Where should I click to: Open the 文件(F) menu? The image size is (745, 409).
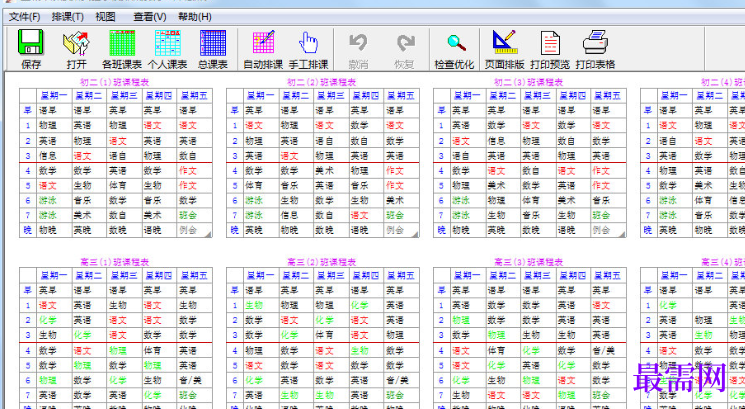coord(25,17)
